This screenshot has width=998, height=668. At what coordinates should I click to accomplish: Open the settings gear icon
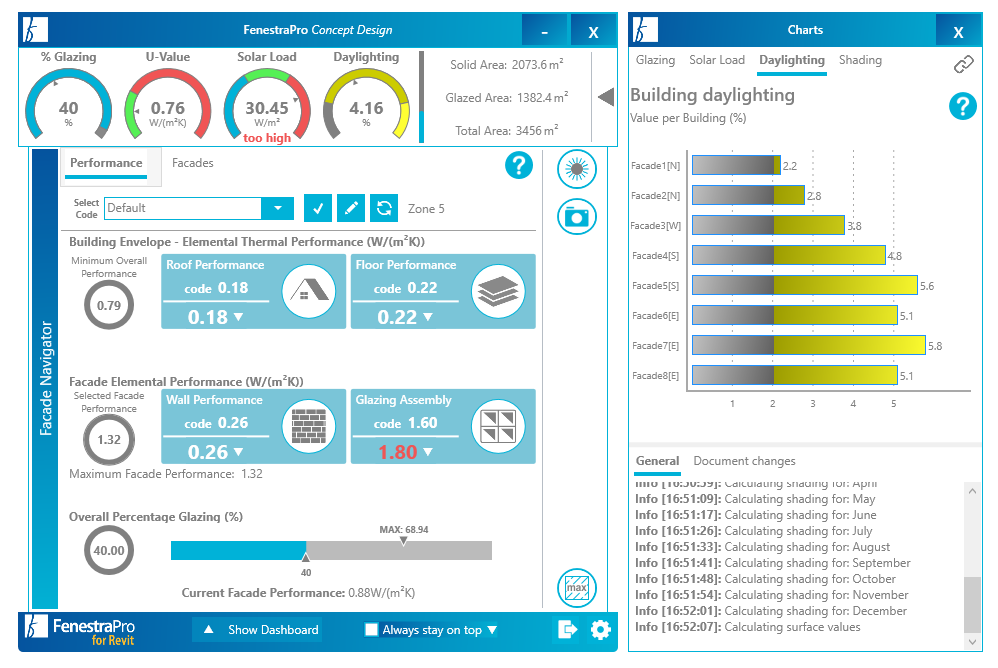(x=600, y=630)
